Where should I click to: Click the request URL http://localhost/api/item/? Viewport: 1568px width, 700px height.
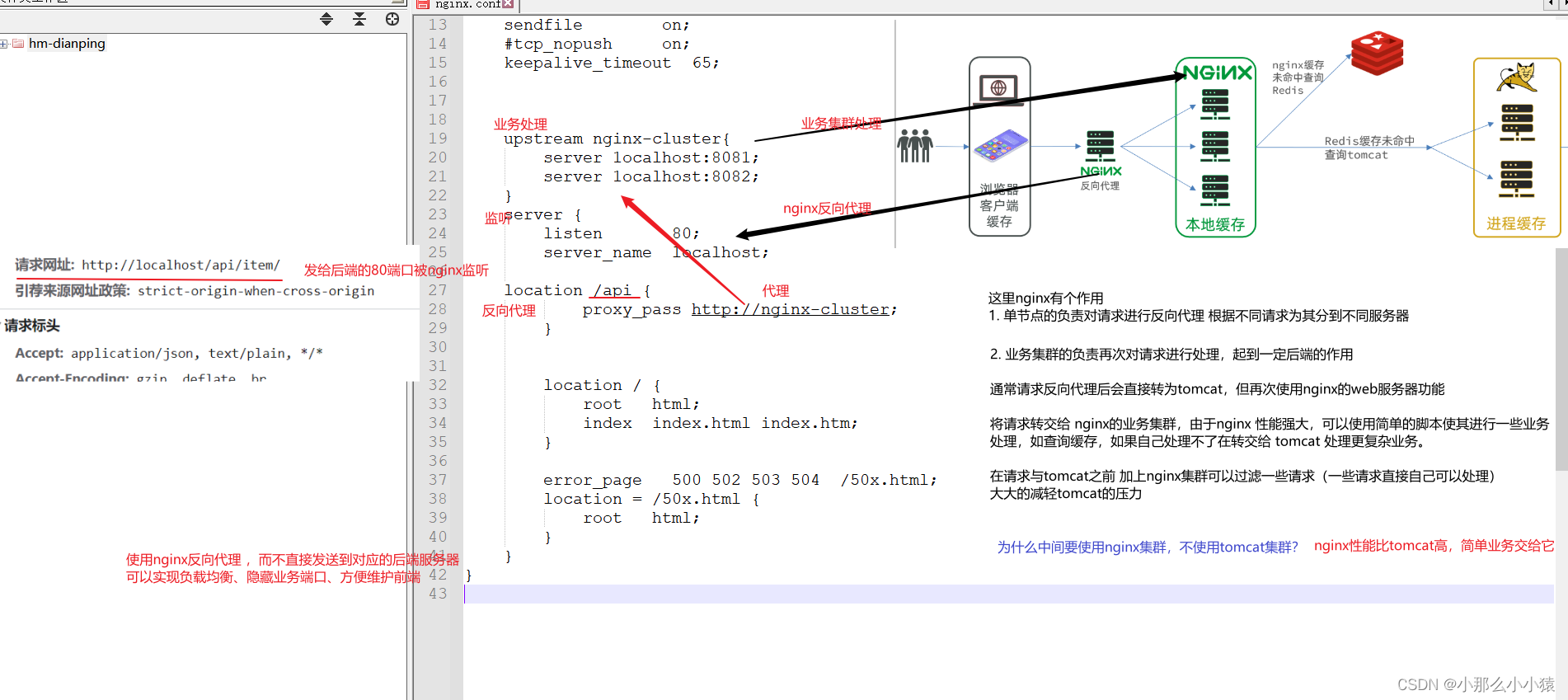pyautogui.click(x=181, y=265)
